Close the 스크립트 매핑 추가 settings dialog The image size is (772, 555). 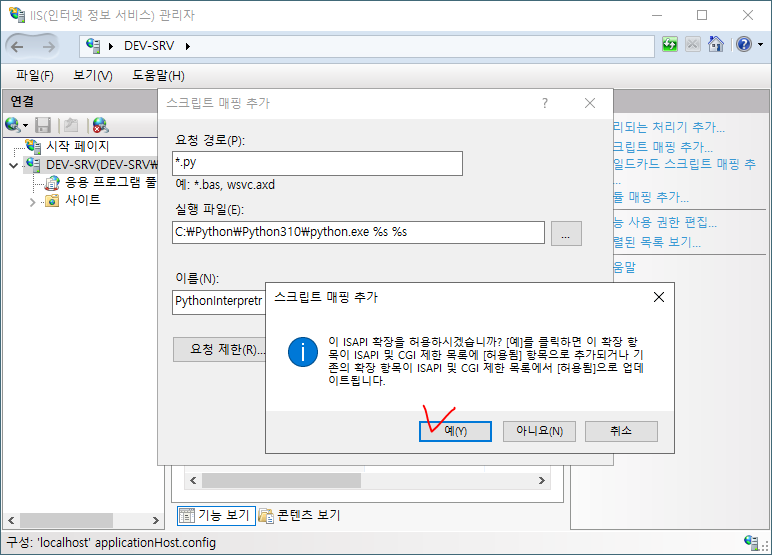tap(590, 103)
